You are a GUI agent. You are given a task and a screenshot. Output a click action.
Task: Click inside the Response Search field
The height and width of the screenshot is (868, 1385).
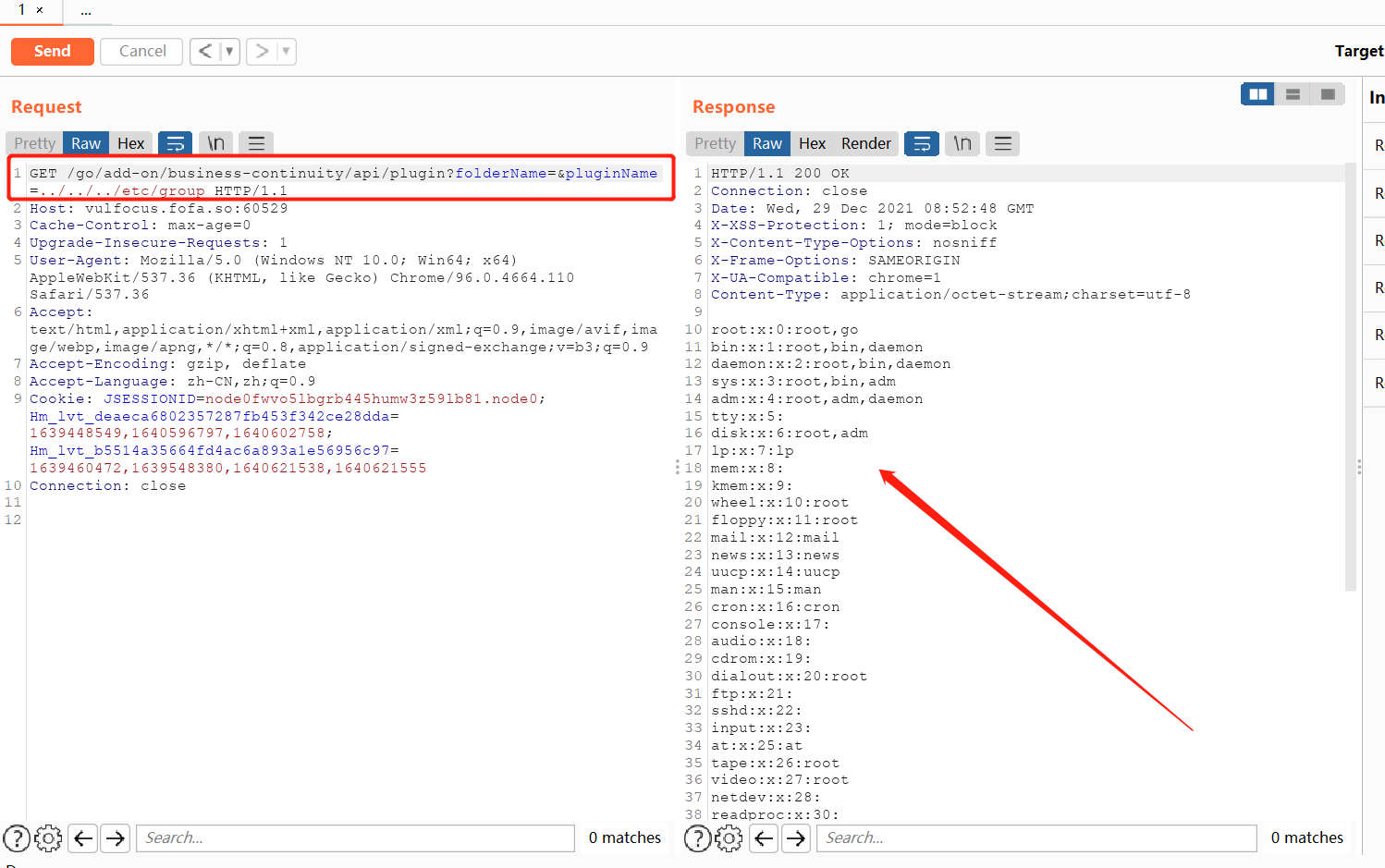(x=1036, y=837)
